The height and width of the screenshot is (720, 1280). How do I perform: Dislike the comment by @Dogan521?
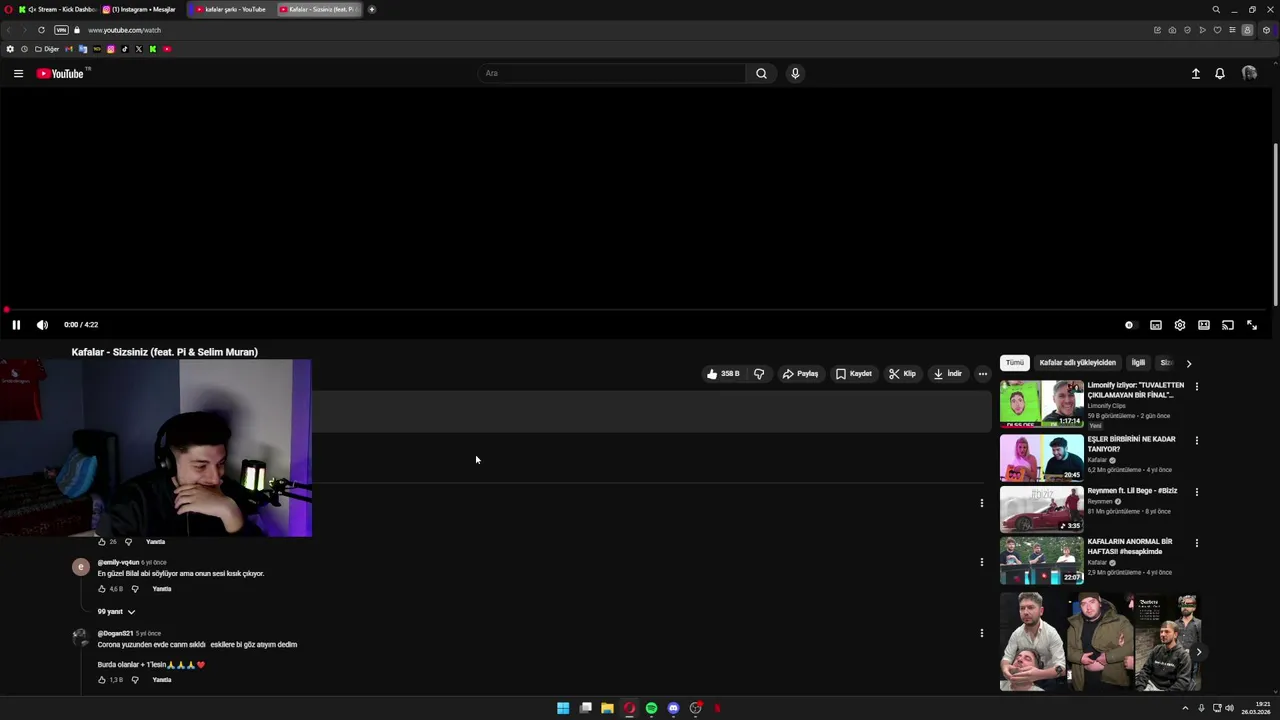pyautogui.click(x=135, y=680)
